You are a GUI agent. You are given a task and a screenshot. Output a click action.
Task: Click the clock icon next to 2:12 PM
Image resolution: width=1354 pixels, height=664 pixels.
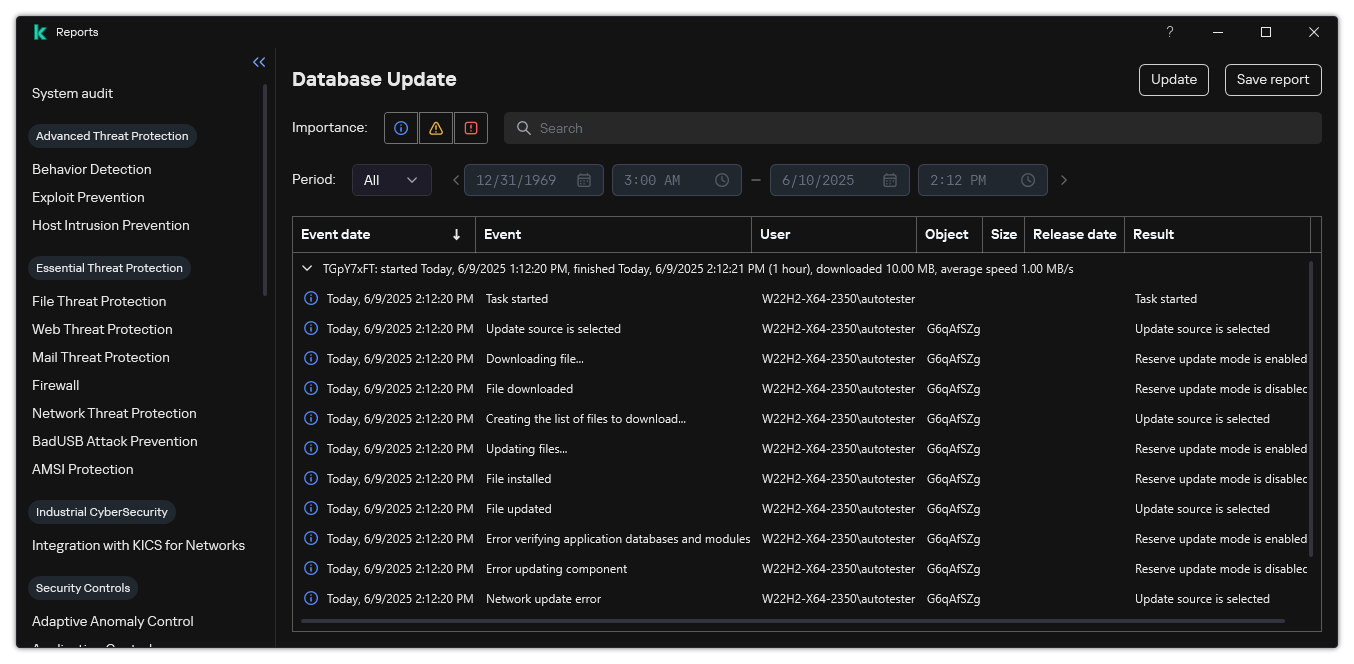coord(1027,180)
